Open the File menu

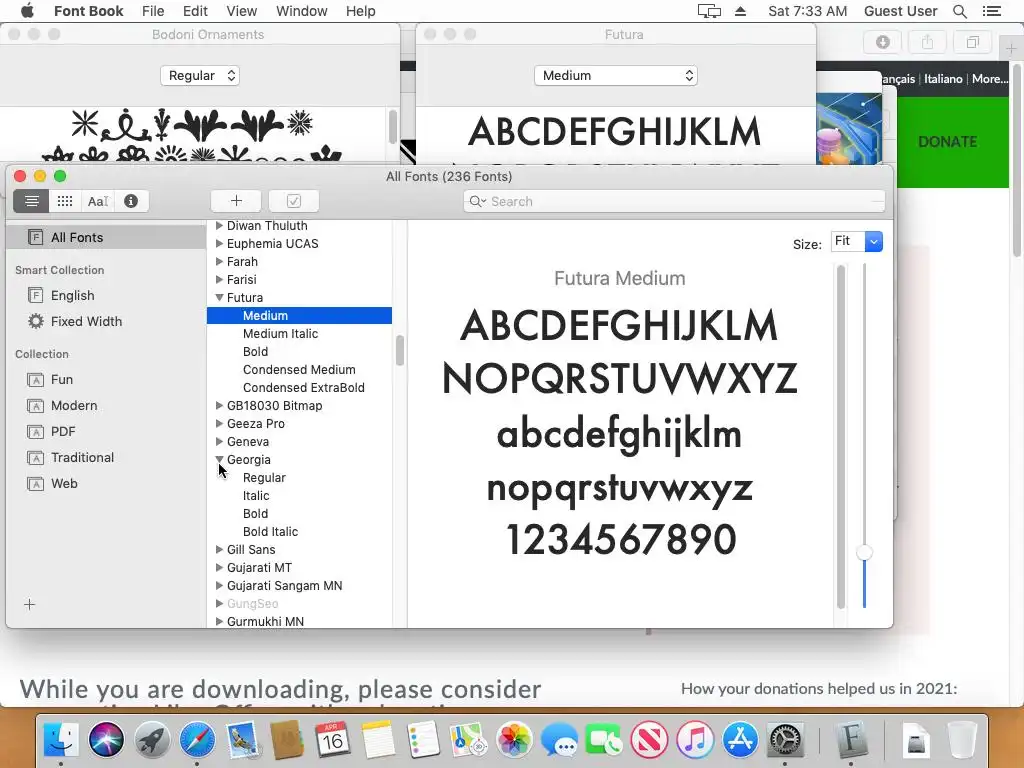click(153, 11)
